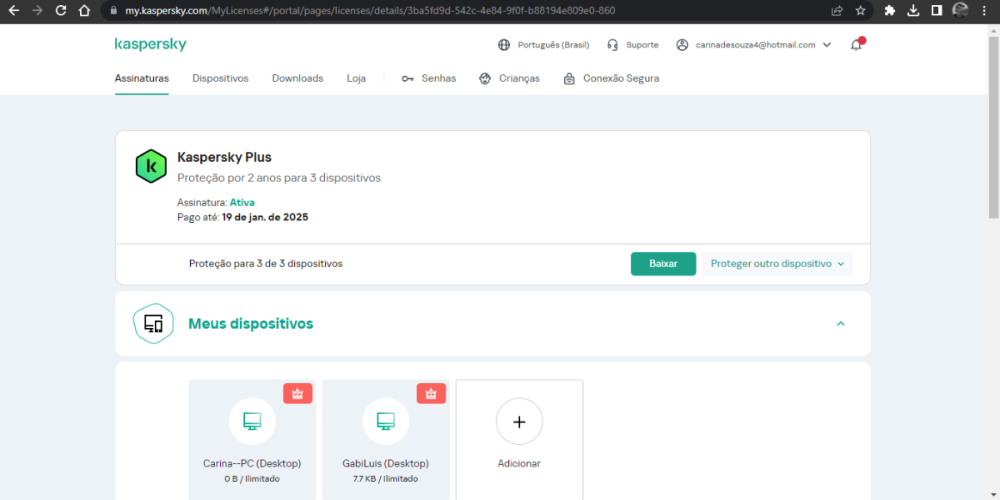The height and width of the screenshot is (500, 1000).
Task: Open browser downloads icon
Action: coord(913,11)
